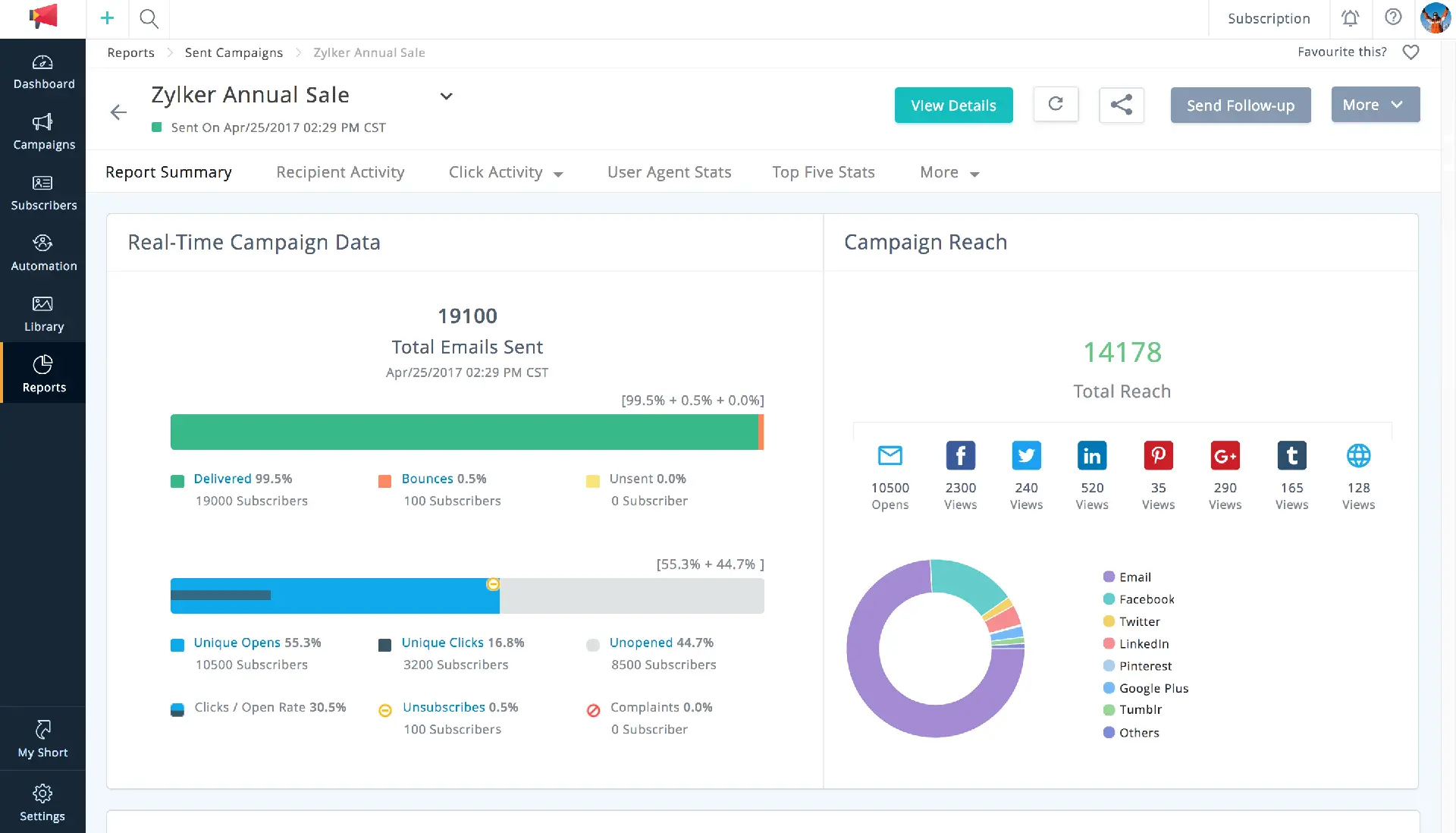Toggle Google Plus in the chart legend
Viewport: 1456px width, 833px height.
tap(1146, 688)
